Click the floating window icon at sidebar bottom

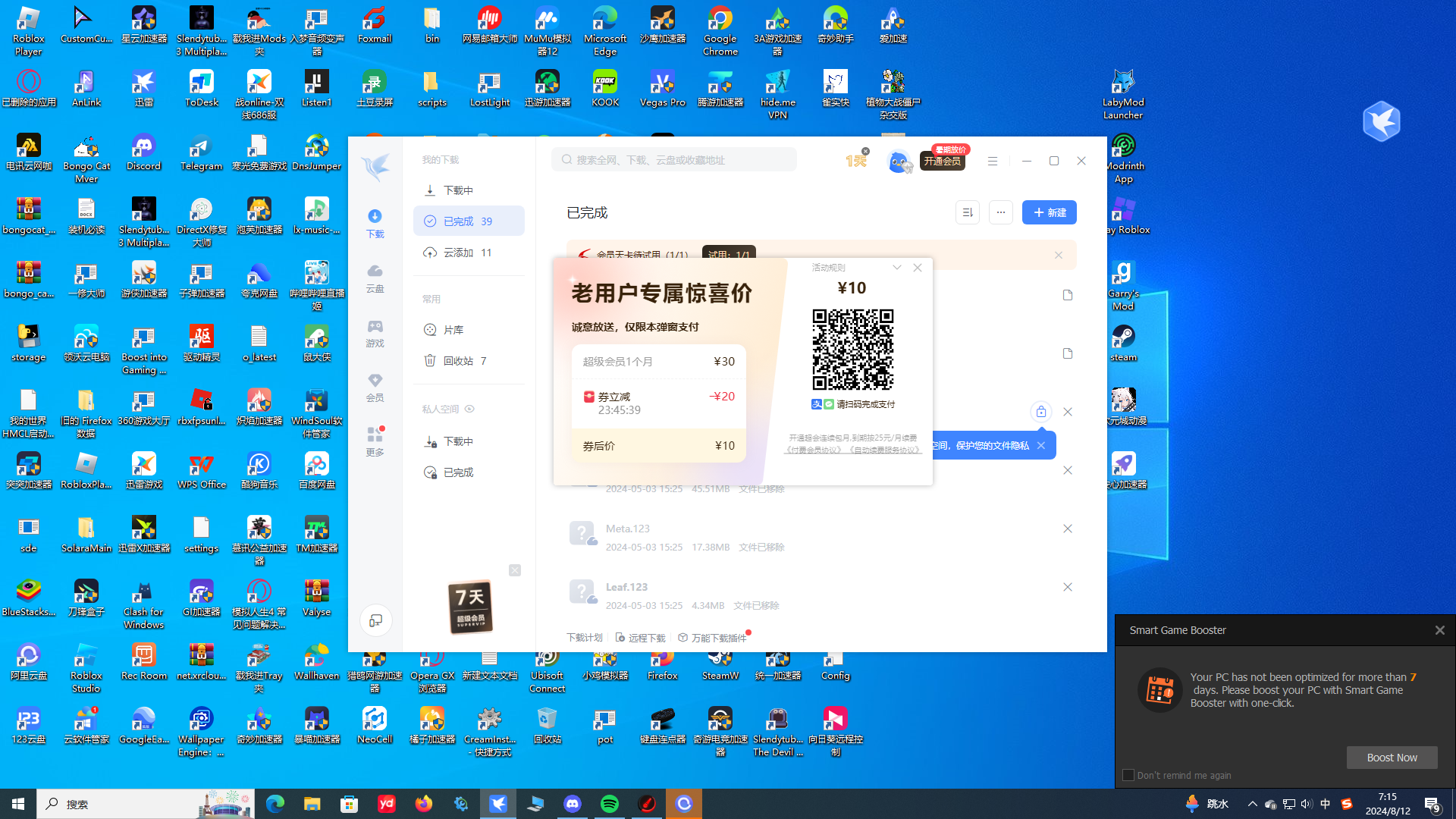click(x=375, y=621)
